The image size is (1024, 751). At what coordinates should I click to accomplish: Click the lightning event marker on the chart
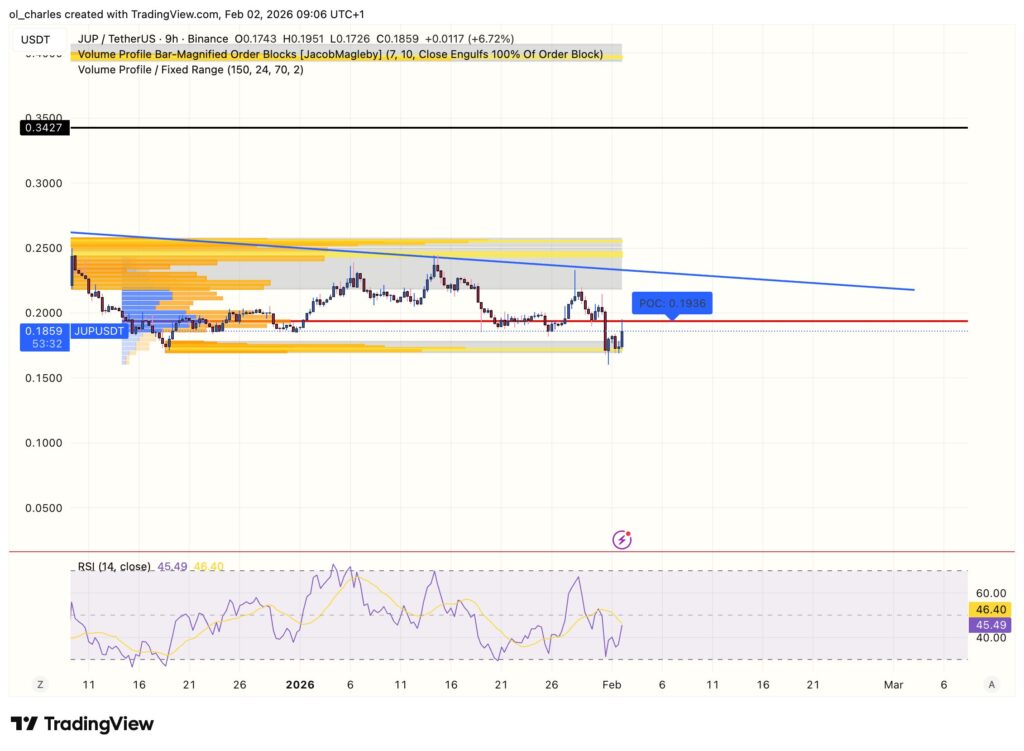tap(622, 539)
